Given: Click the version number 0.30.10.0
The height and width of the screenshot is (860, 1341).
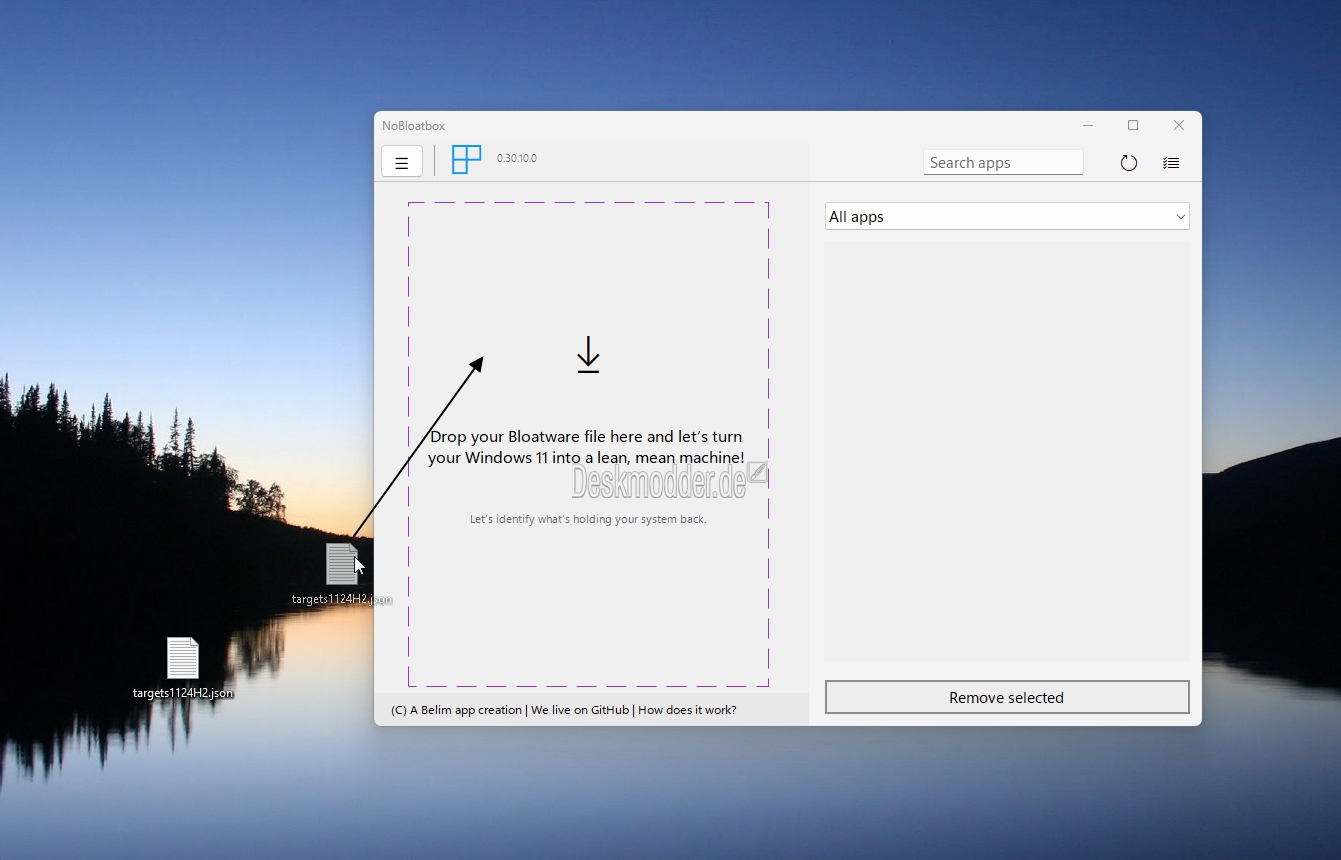Looking at the screenshot, I should click(517, 158).
